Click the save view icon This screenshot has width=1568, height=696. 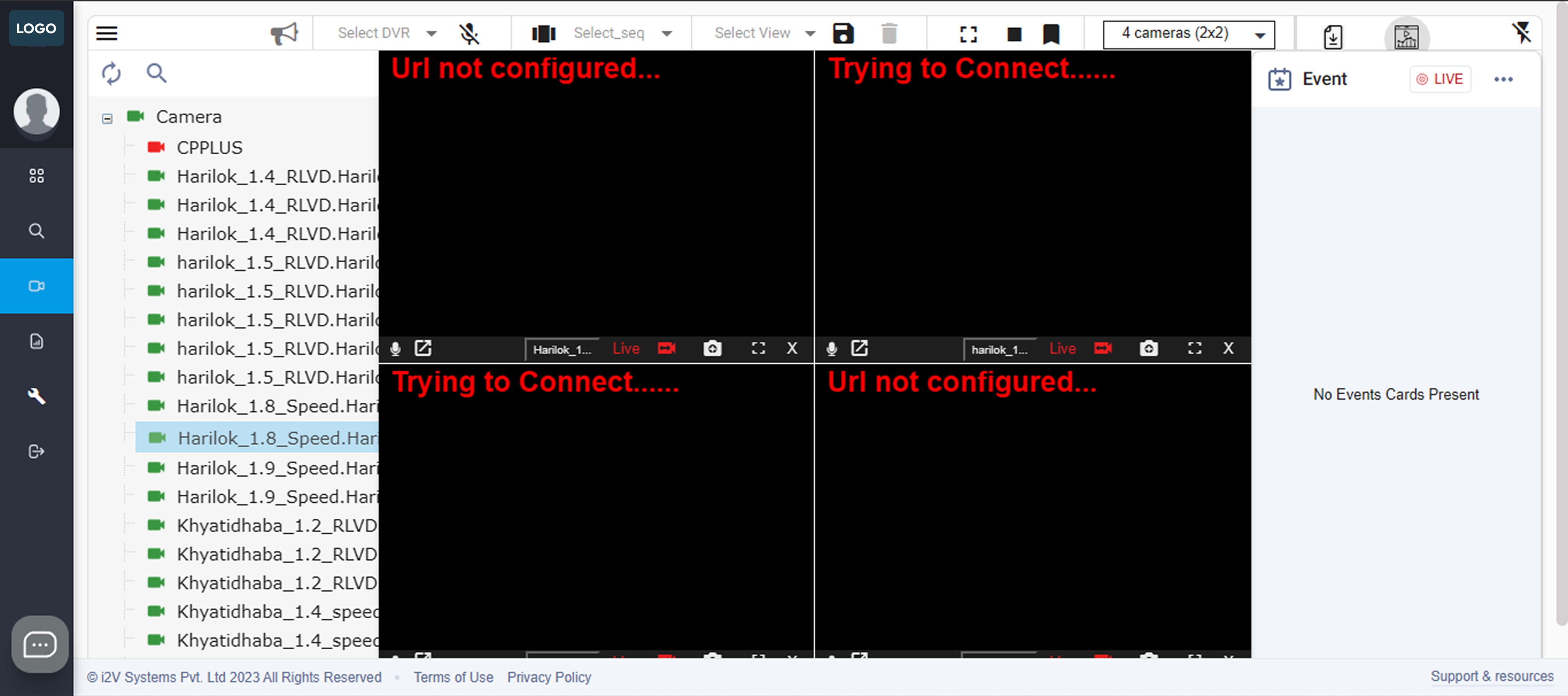click(x=843, y=33)
